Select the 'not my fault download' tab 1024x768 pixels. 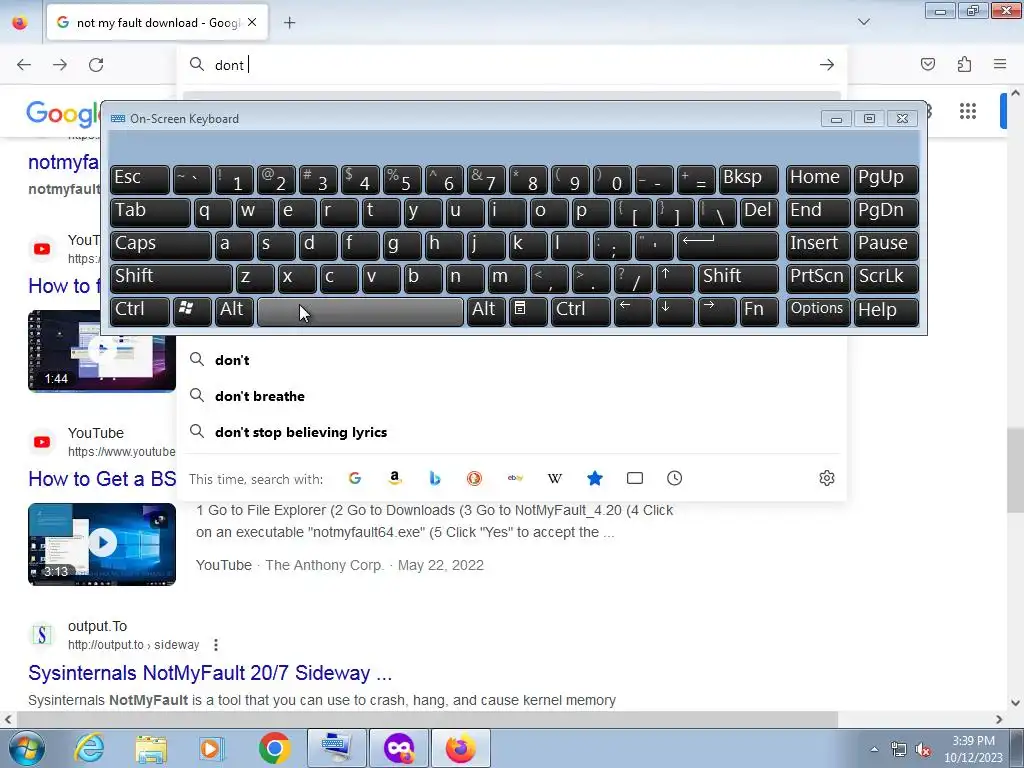tap(157, 23)
